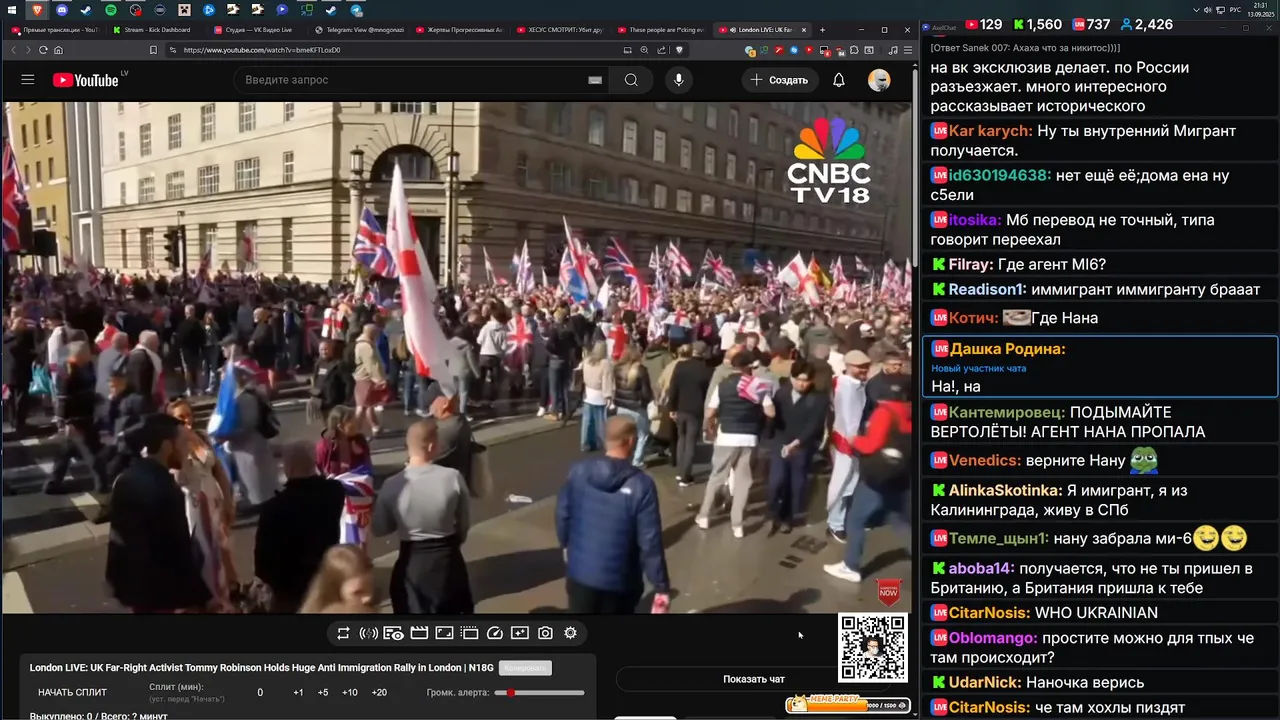The image size is (1280, 720).
Task: Click the VK Live viewer count 737
Action: (1091, 24)
